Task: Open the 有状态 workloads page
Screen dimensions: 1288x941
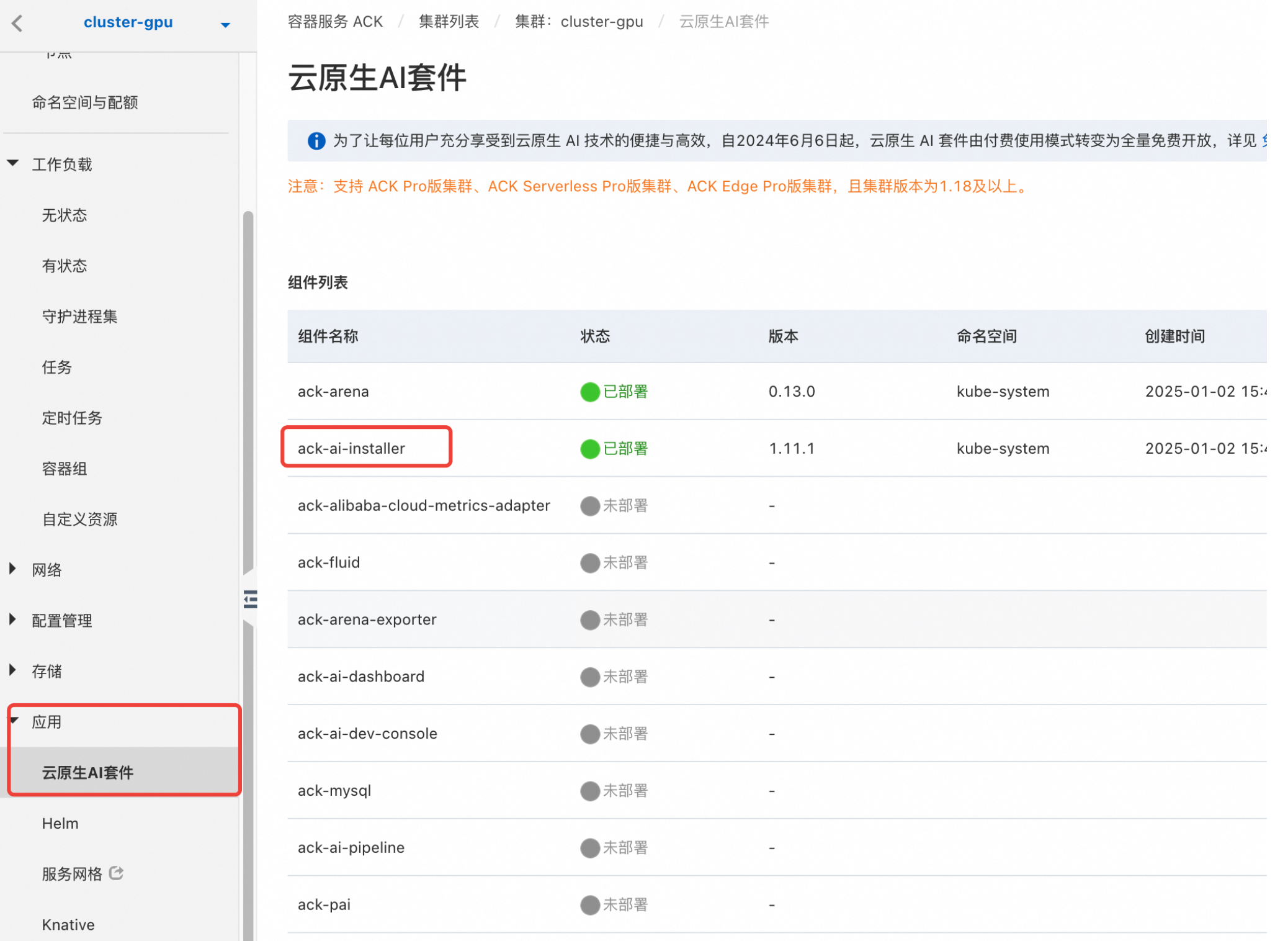Action: [x=65, y=266]
